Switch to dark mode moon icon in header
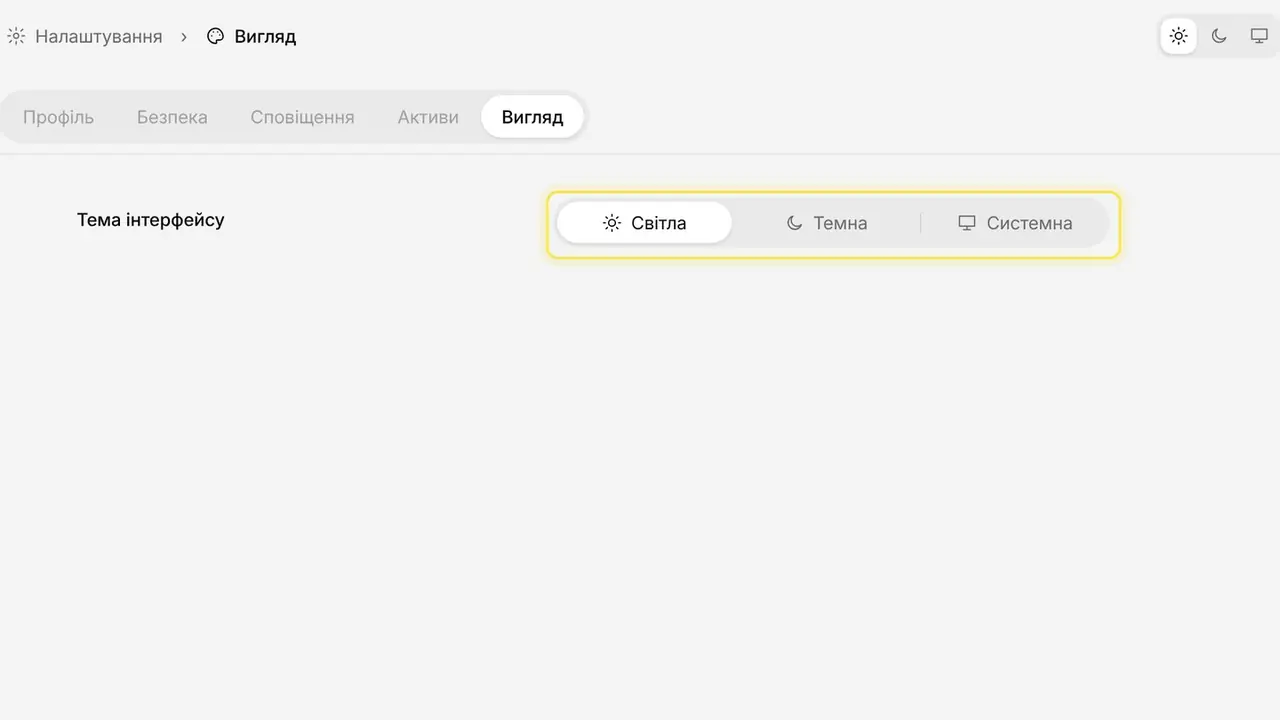 [x=1219, y=36]
